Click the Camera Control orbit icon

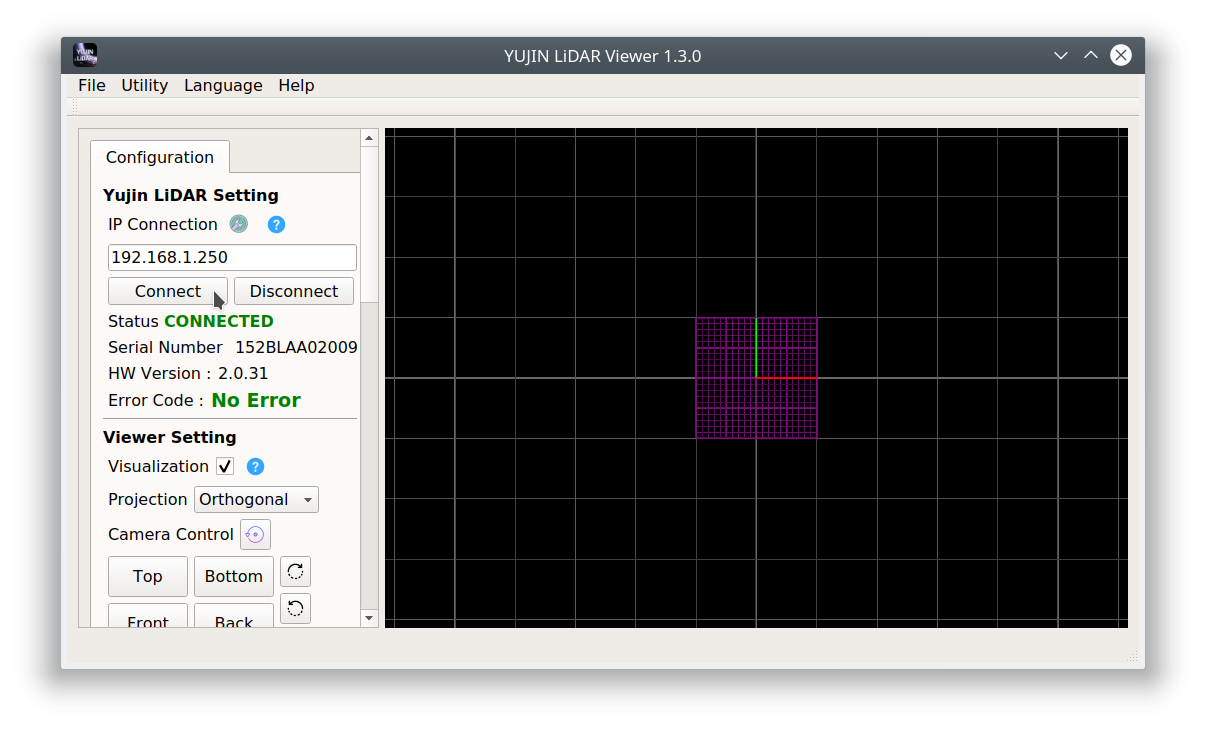255,534
